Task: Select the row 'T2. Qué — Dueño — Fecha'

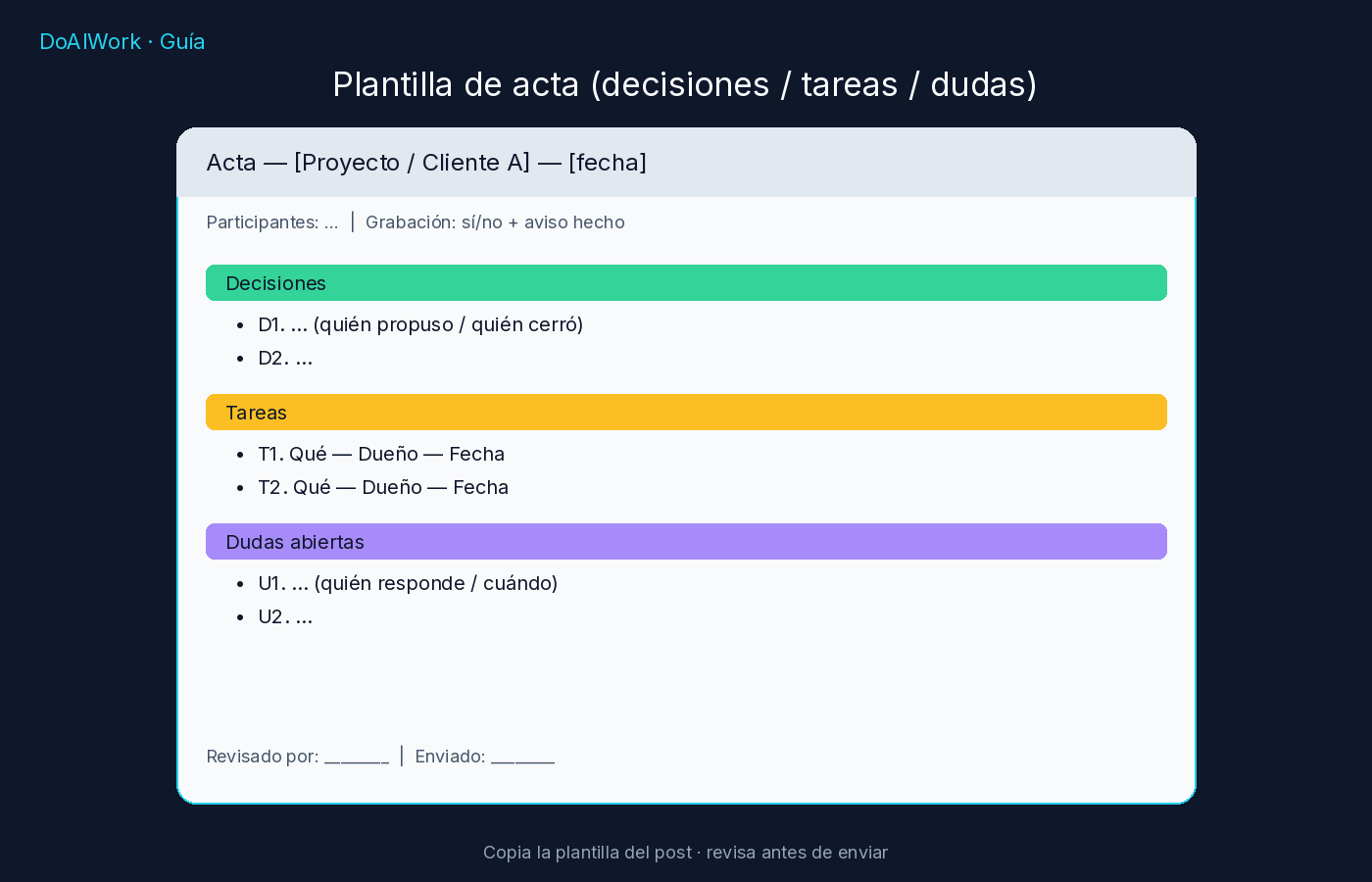Action: click(x=383, y=487)
